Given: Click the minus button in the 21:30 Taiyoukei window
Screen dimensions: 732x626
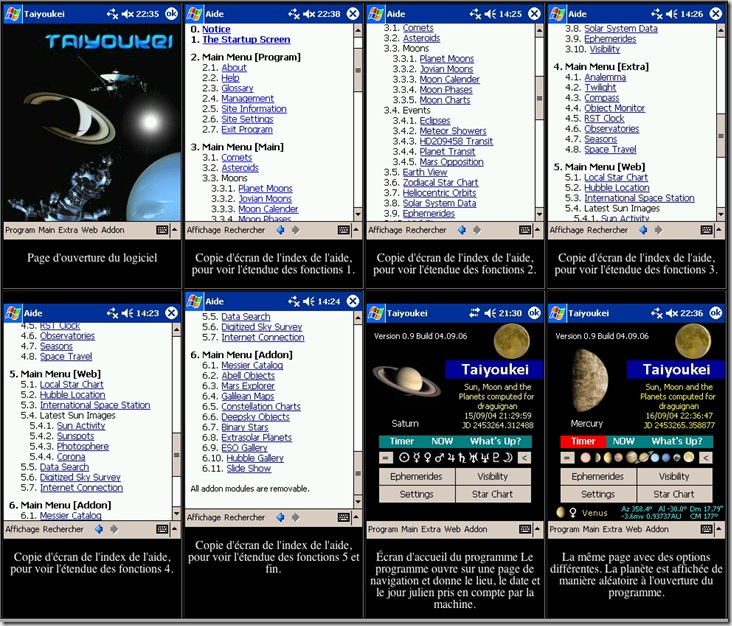Looking at the screenshot, I should (385, 458).
